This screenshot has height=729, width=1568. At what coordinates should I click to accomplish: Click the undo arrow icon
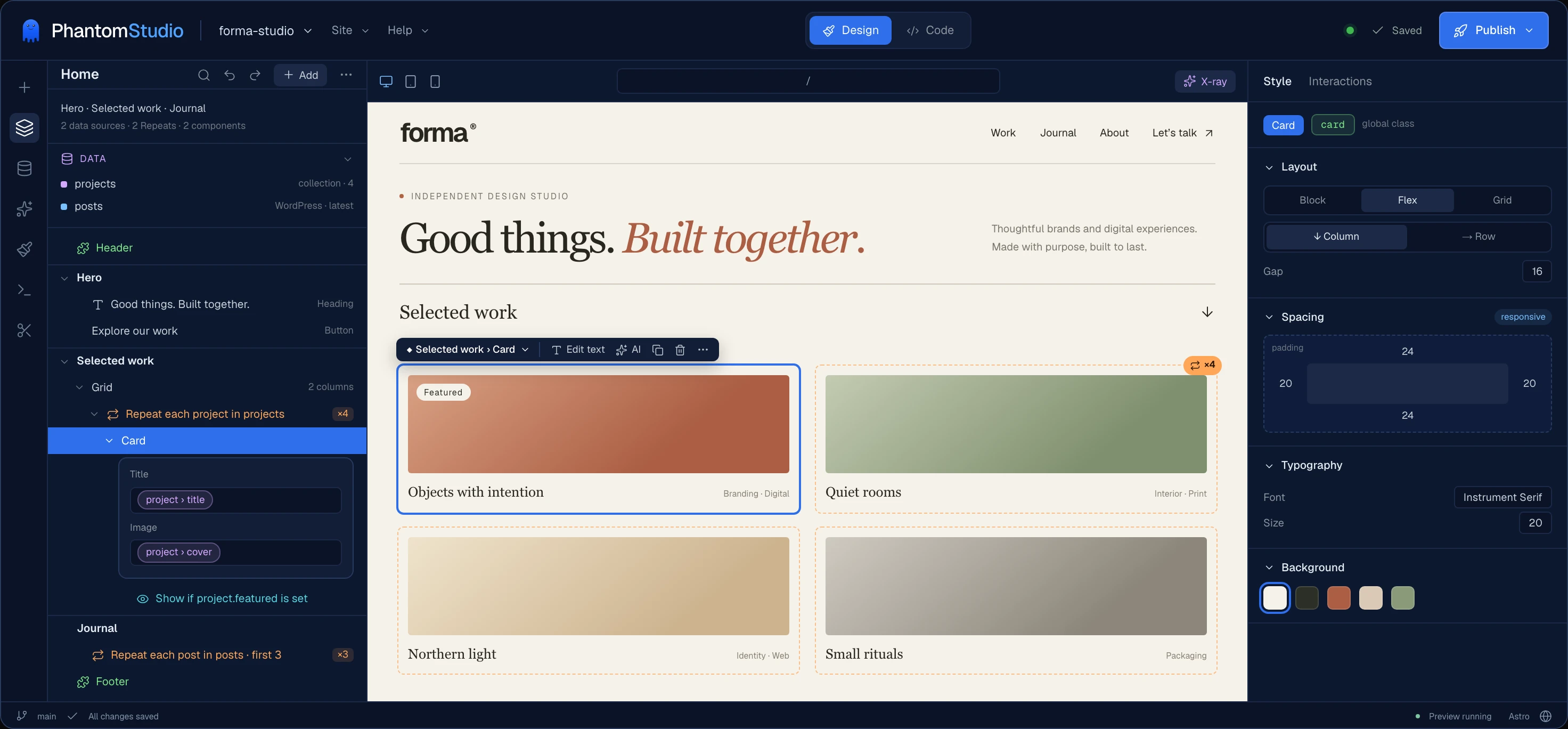[x=230, y=75]
